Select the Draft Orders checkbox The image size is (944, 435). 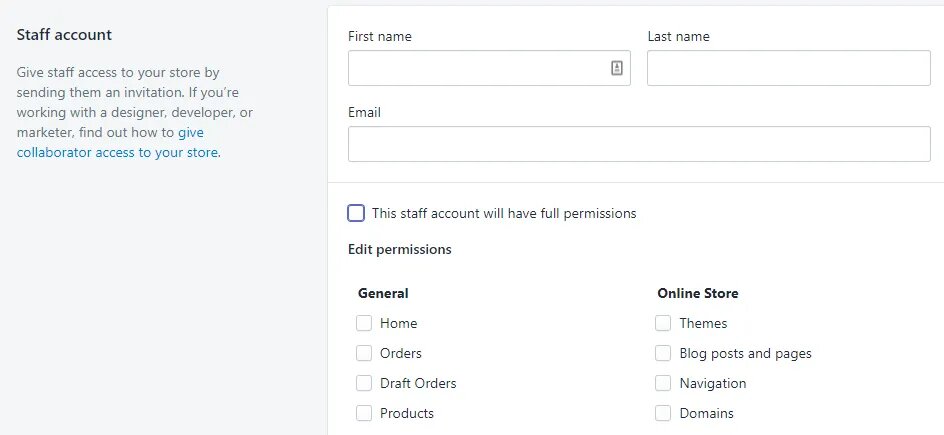point(364,383)
